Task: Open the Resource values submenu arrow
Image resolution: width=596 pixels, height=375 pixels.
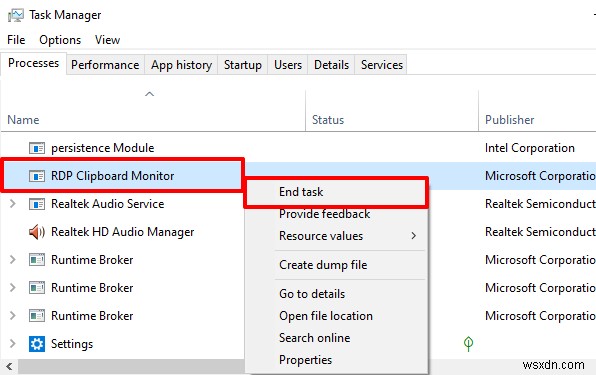Action: tap(414, 236)
